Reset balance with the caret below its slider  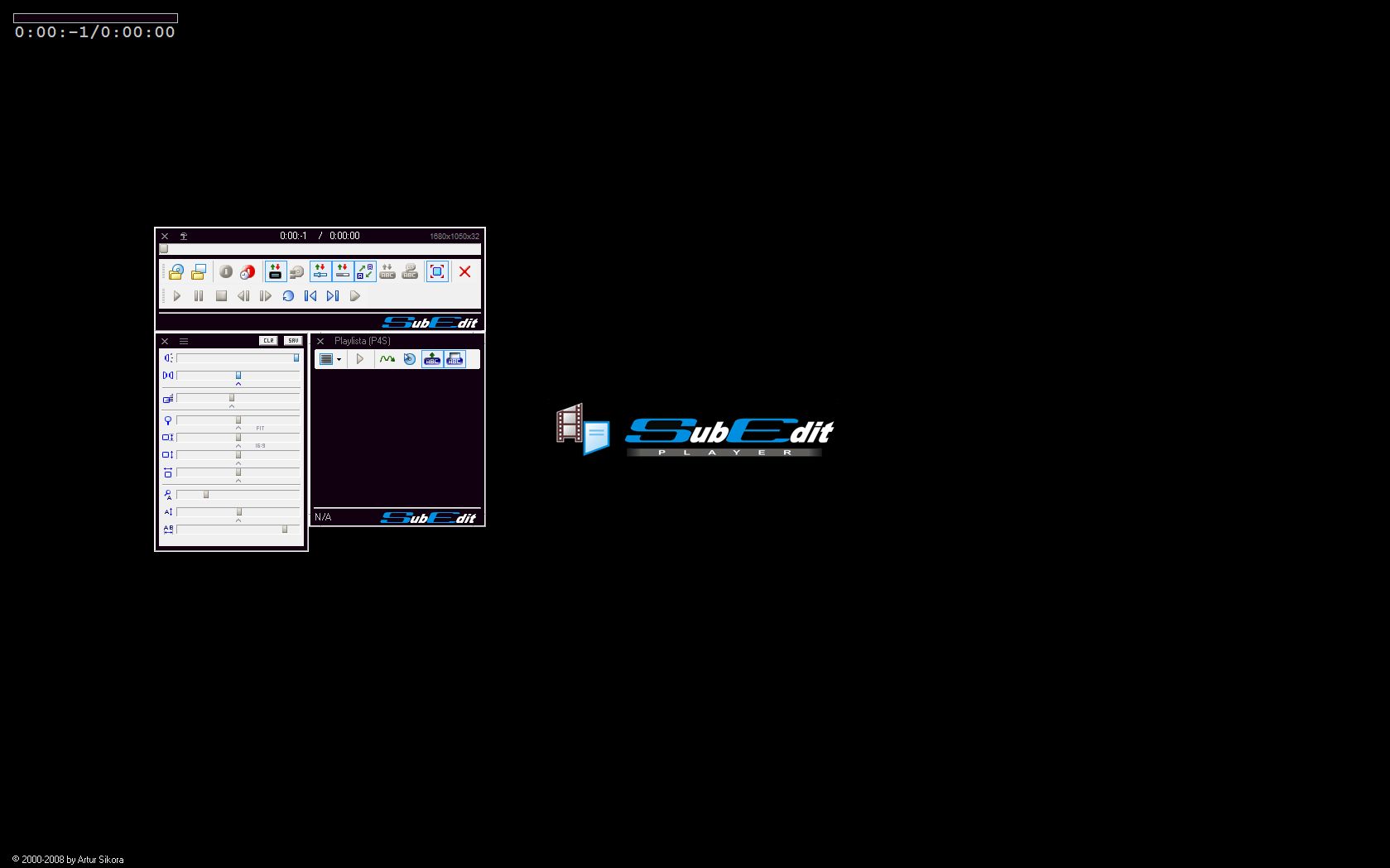pyautogui.click(x=238, y=384)
